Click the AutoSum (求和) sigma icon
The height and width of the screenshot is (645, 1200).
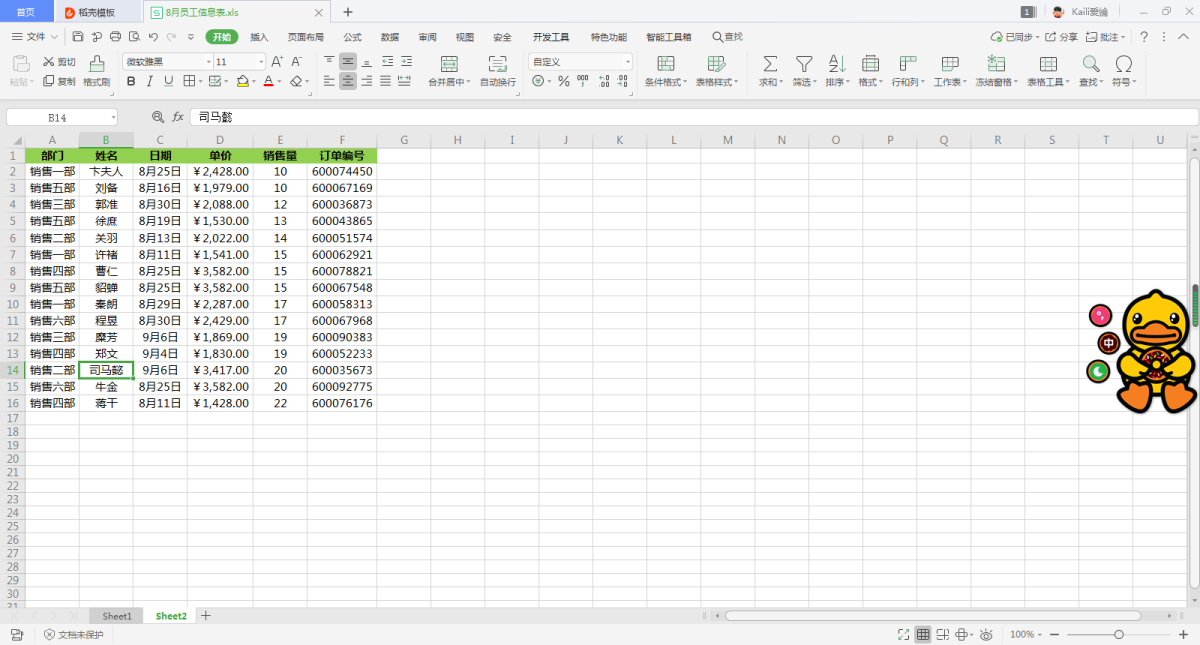[770, 64]
